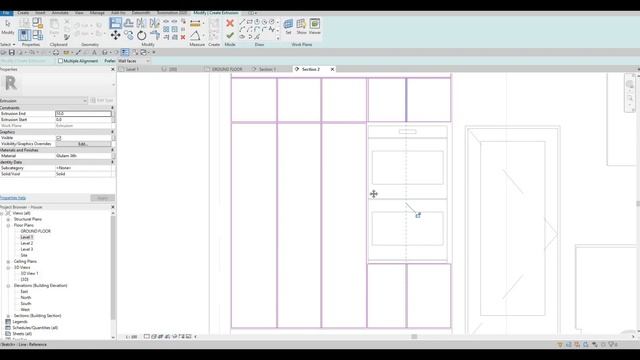Collapse the Constraints section in Properties
Image resolution: width=640 pixels, height=360 pixels.
coord(113,108)
